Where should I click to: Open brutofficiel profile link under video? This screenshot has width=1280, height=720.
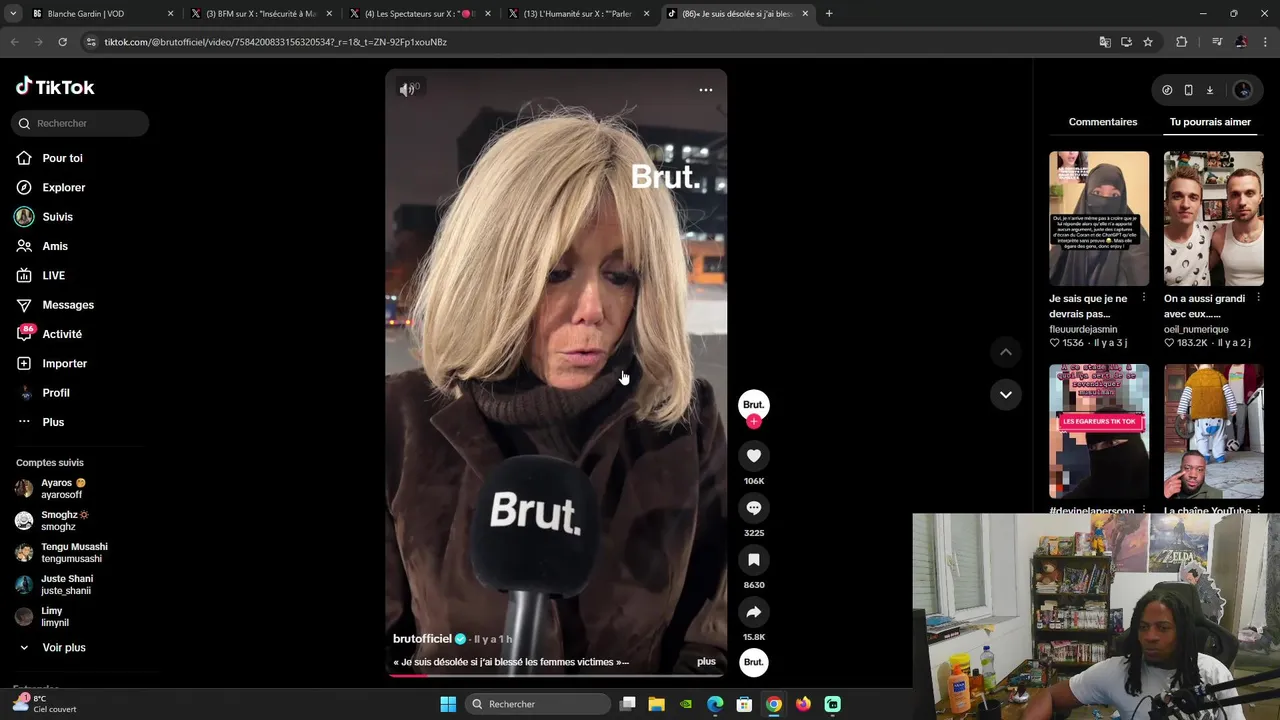pos(422,639)
